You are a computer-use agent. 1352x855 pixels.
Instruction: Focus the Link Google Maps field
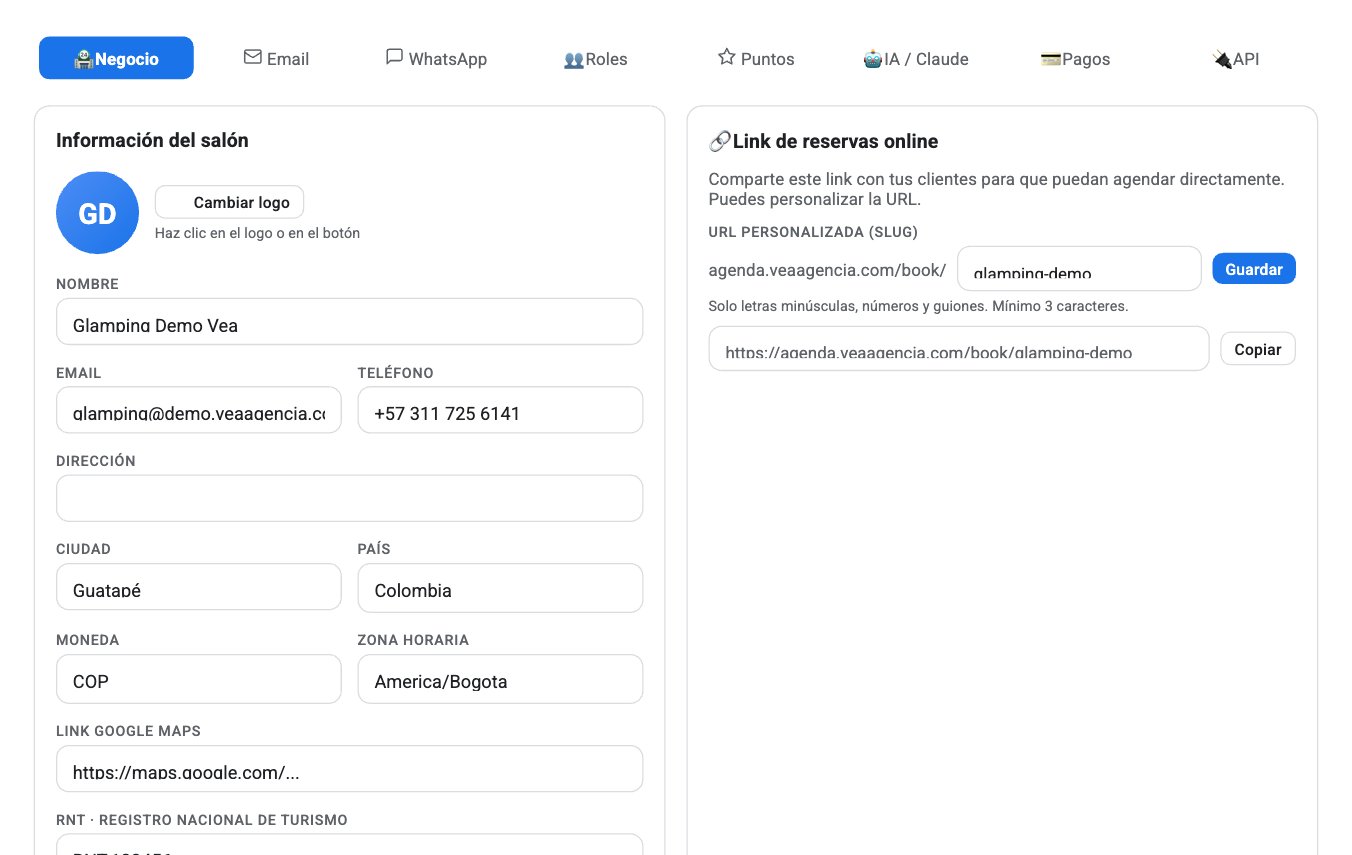pyautogui.click(x=349, y=769)
